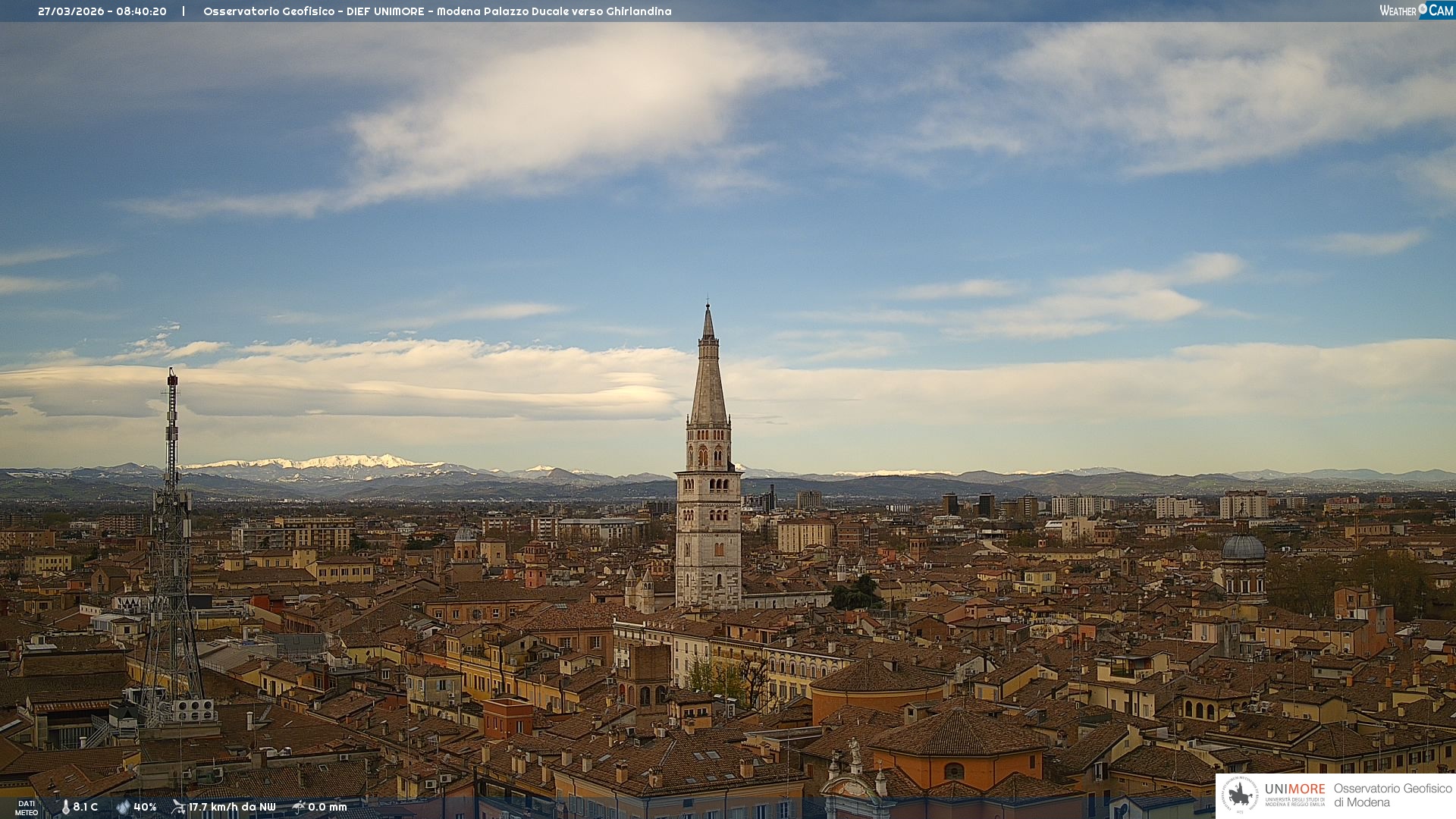Viewport: 1456px width, 819px height.
Task: Click the Osservatorio Geofisico di Modena text
Action: pos(1392,795)
